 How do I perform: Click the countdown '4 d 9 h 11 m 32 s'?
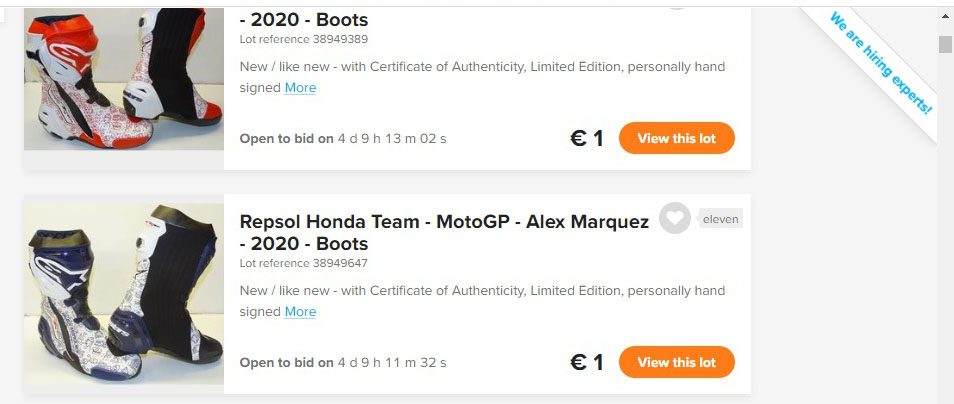pyautogui.click(x=392, y=362)
